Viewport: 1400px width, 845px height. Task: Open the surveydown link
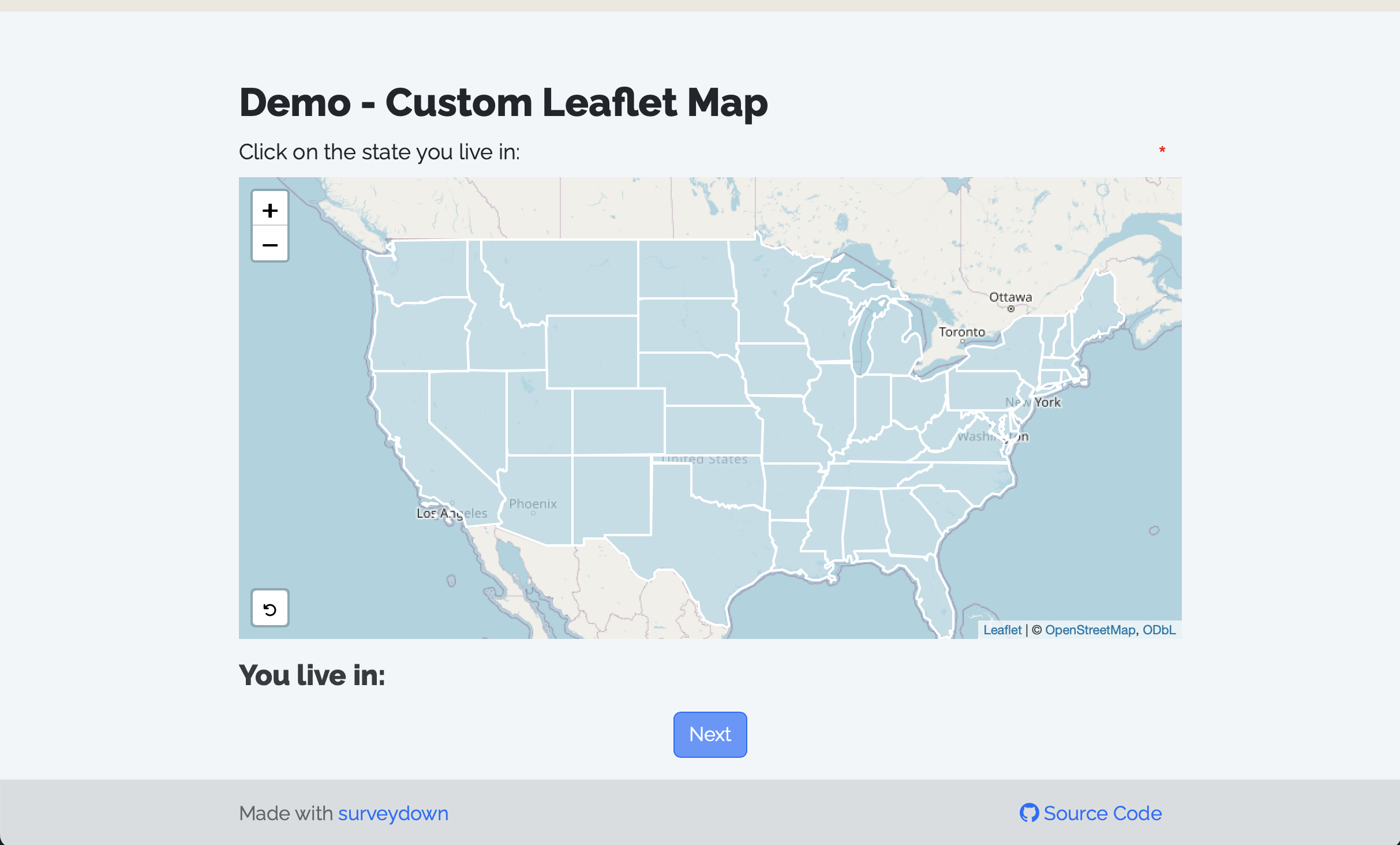point(393,813)
